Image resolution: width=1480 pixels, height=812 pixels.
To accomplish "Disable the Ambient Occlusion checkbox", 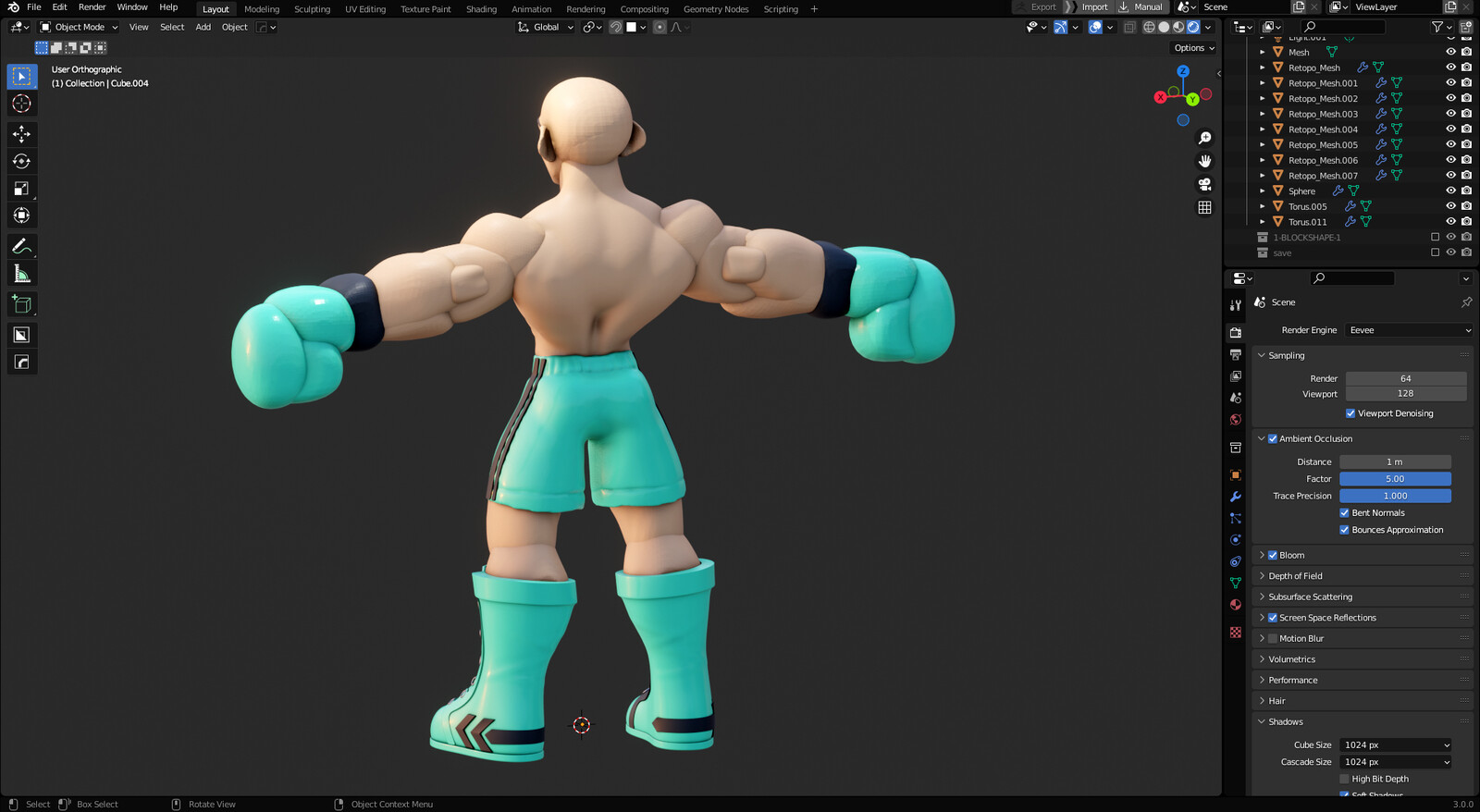I will pyautogui.click(x=1273, y=438).
